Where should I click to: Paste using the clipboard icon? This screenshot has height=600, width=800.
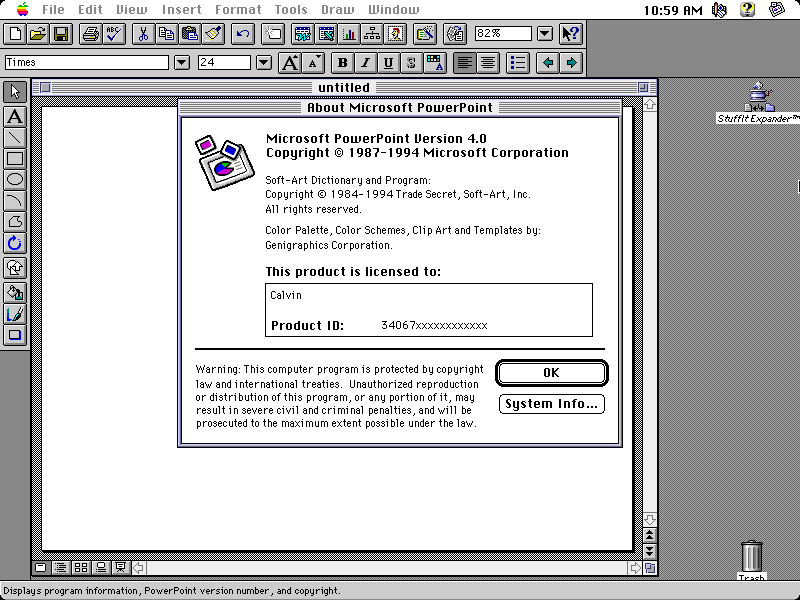point(189,34)
